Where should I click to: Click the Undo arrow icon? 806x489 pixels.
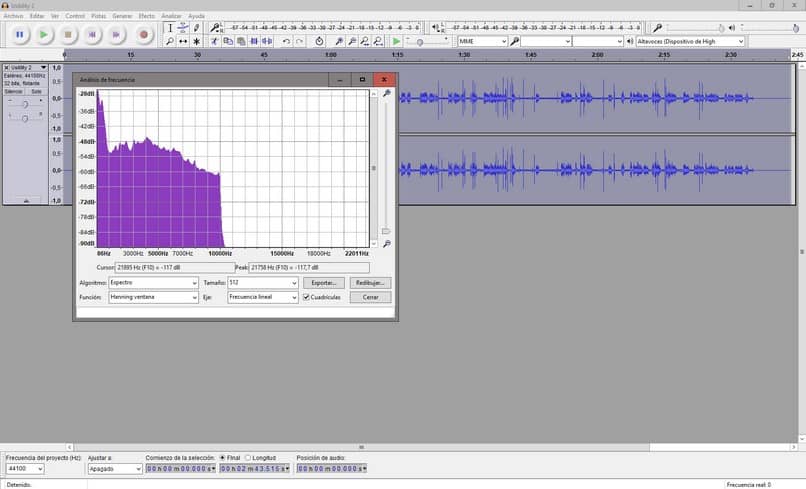click(287, 41)
